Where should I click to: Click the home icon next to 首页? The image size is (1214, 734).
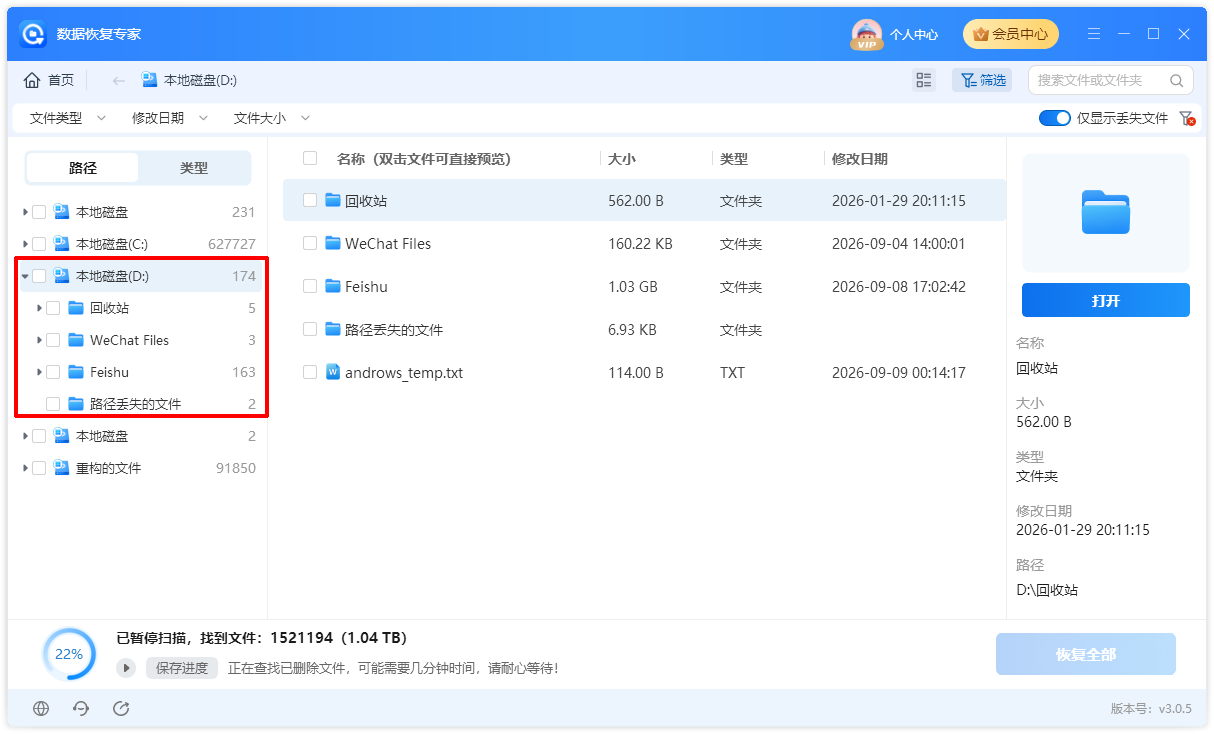(32, 80)
